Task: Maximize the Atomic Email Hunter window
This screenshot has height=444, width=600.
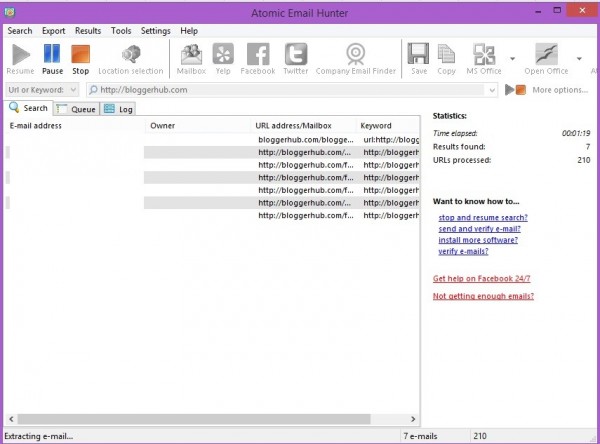Action: (x=557, y=11)
